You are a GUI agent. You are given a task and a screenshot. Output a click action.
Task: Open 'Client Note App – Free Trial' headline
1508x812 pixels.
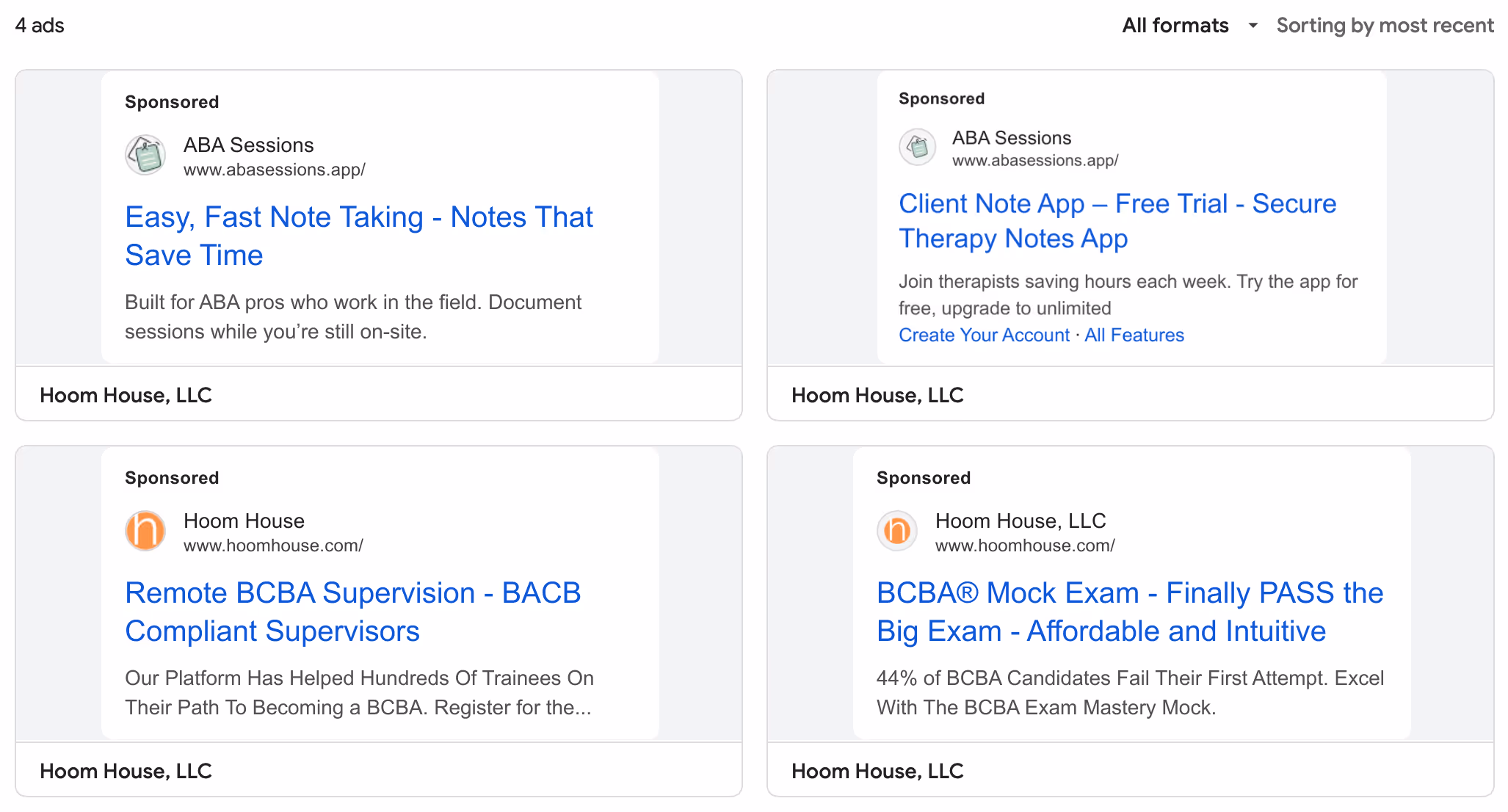pos(1117,221)
